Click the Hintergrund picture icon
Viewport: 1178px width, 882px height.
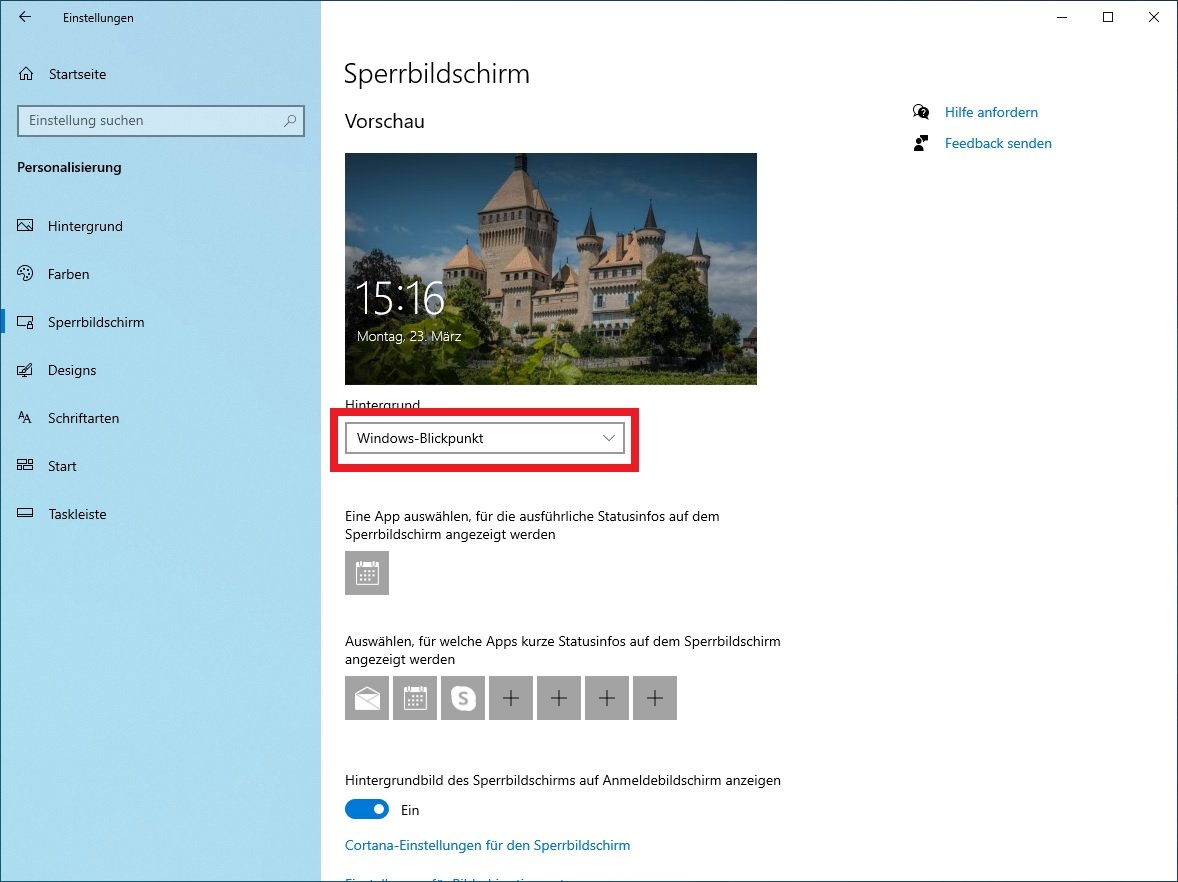(x=25, y=225)
